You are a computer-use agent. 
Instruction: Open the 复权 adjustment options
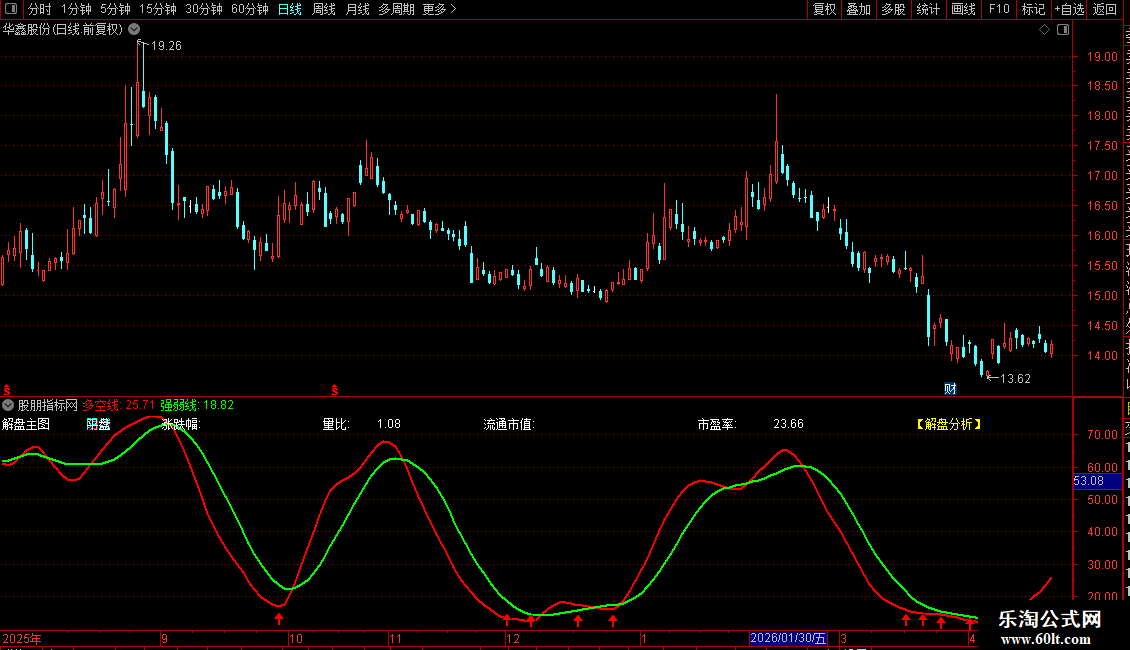[824, 9]
